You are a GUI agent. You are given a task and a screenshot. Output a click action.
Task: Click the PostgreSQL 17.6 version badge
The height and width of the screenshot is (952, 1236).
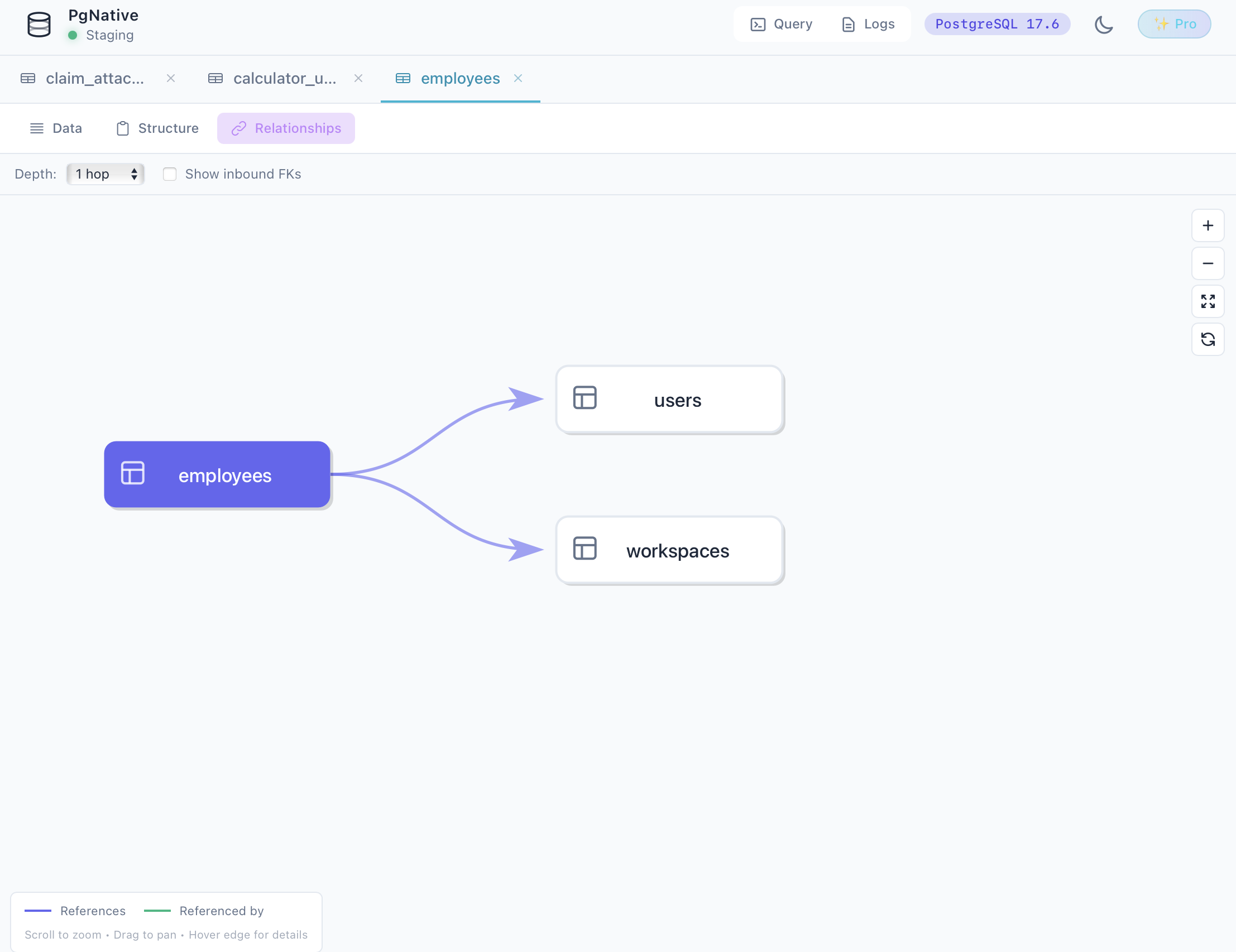point(997,24)
